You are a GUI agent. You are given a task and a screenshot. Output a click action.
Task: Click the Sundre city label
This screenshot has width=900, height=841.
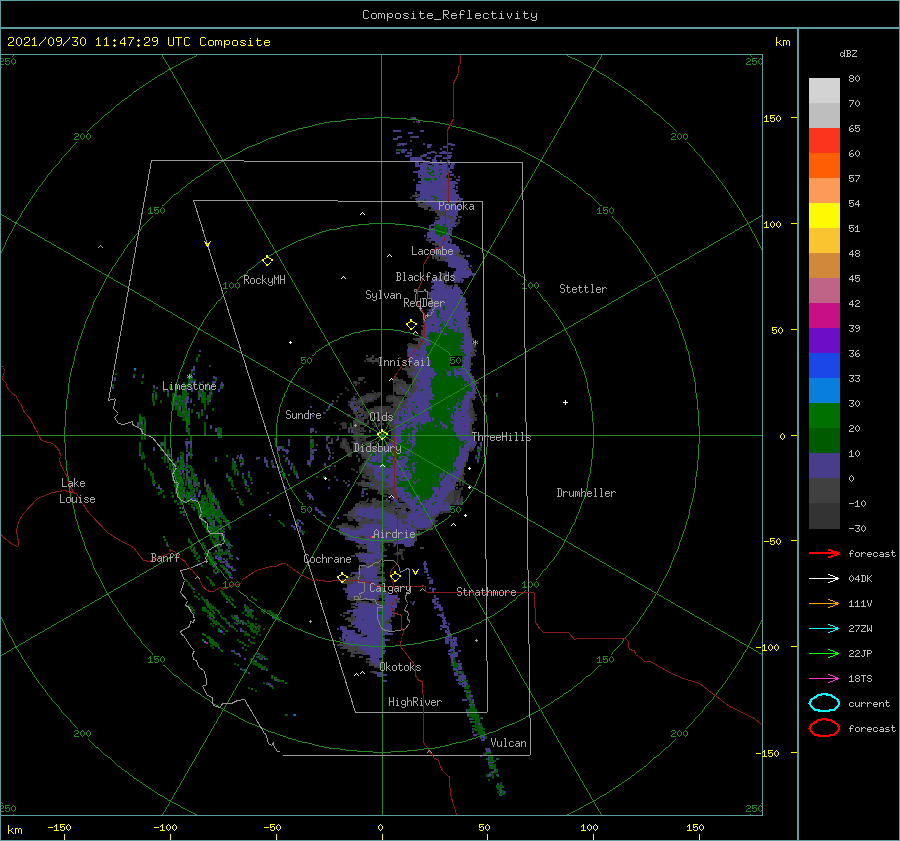pos(303,414)
